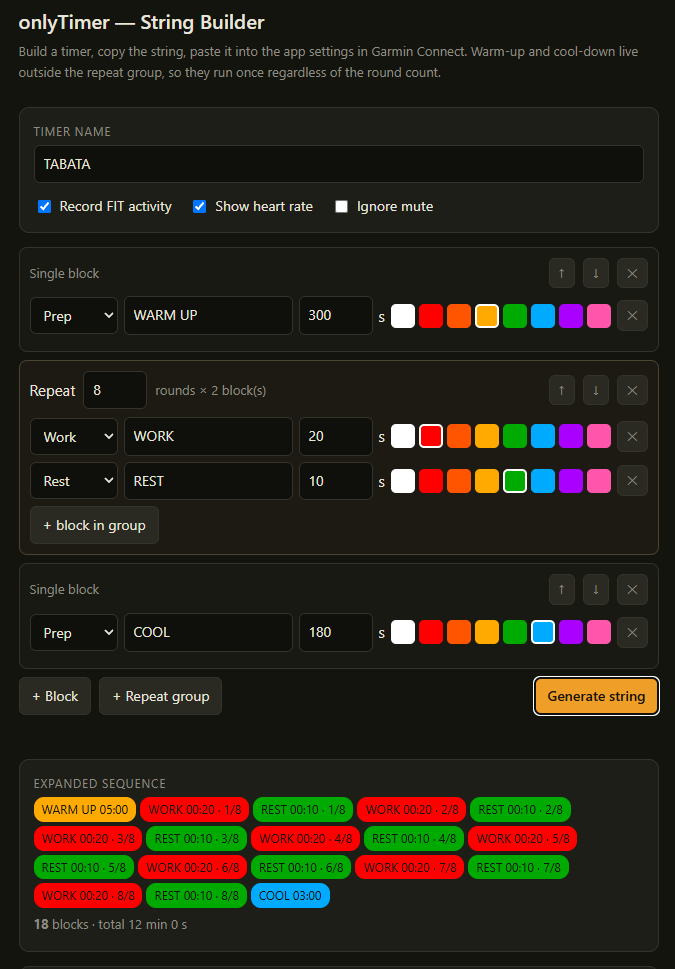The image size is (675, 969).
Task: Delete the COOL single block container
Action: 632,590
